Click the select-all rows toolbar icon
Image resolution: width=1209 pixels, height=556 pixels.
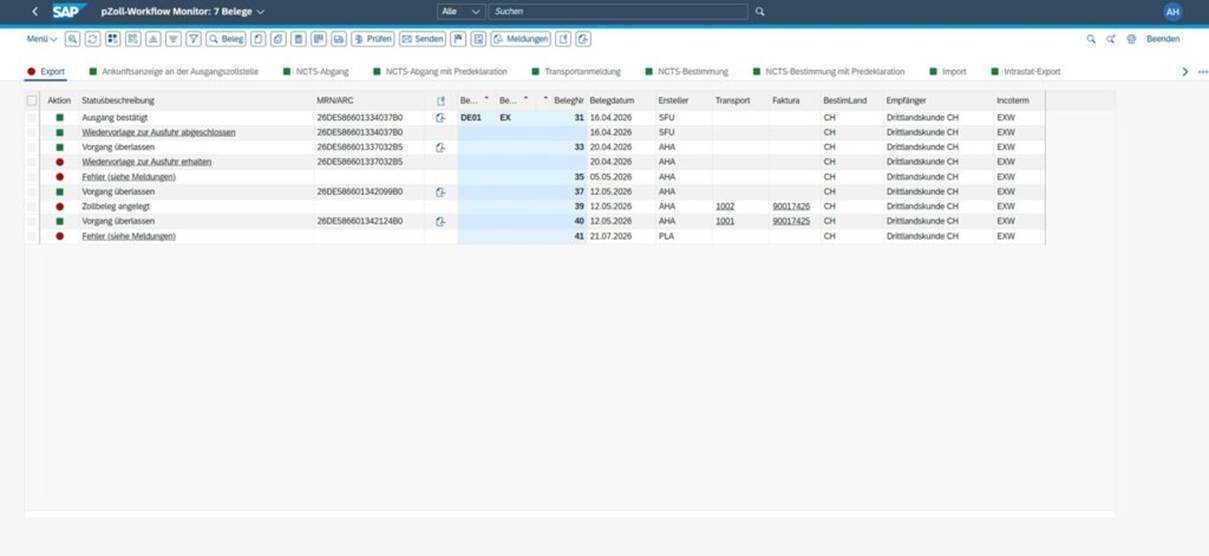click(x=112, y=39)
